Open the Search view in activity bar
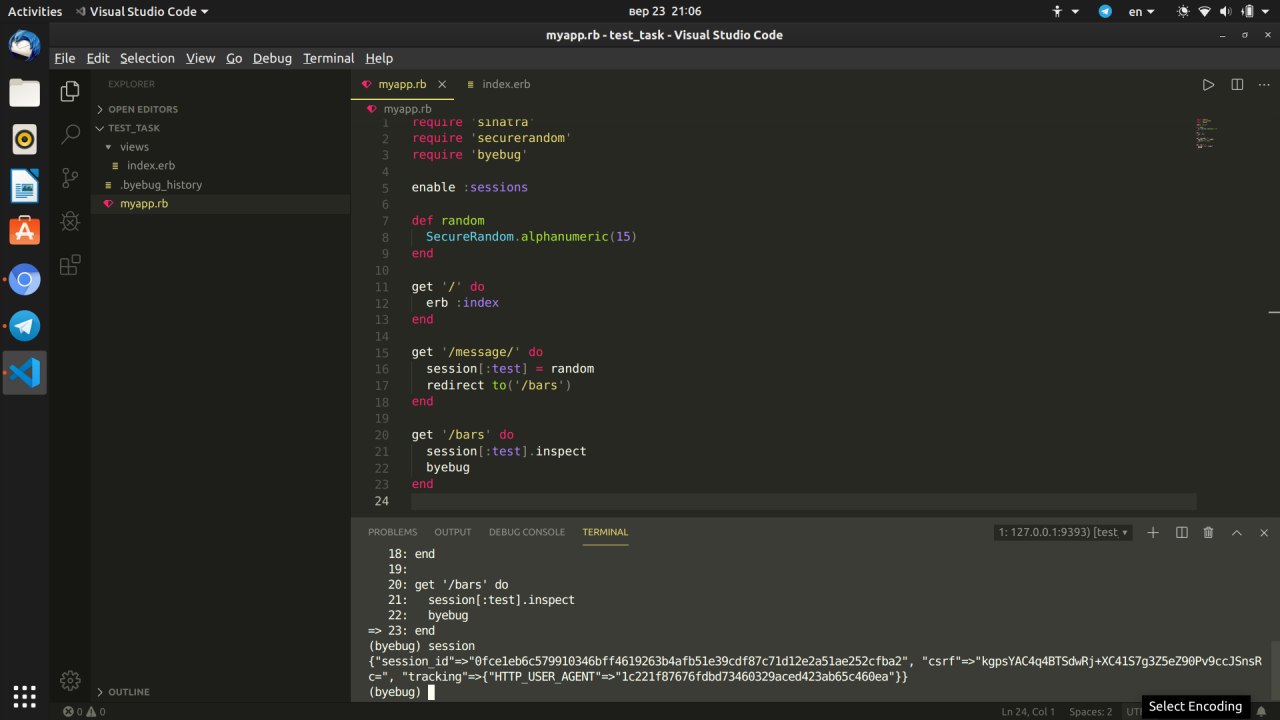This screenshot has width=1280, height=720. [x=70, y=134]
